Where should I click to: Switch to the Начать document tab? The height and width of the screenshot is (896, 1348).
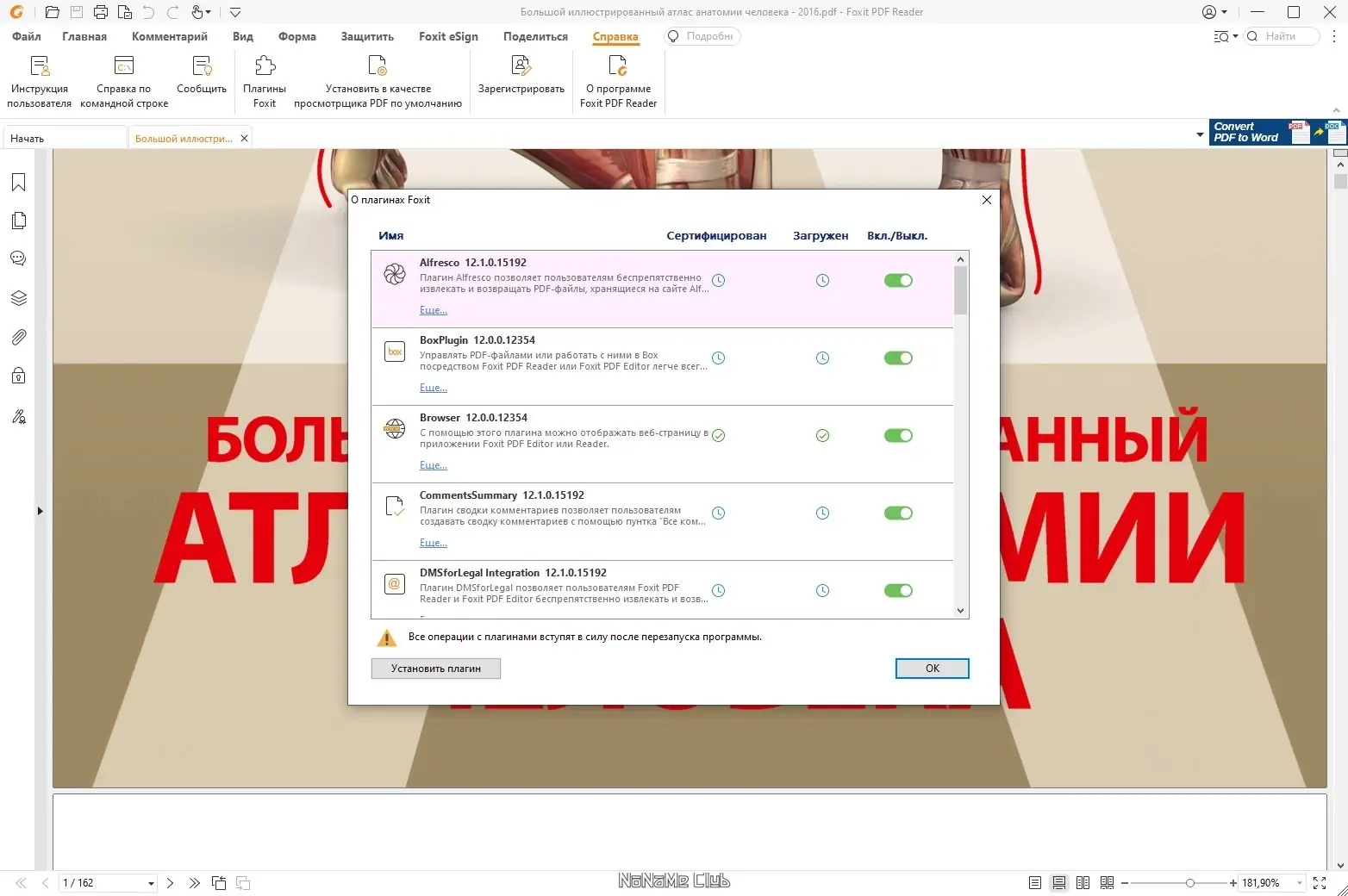click(x=66, y=138)
